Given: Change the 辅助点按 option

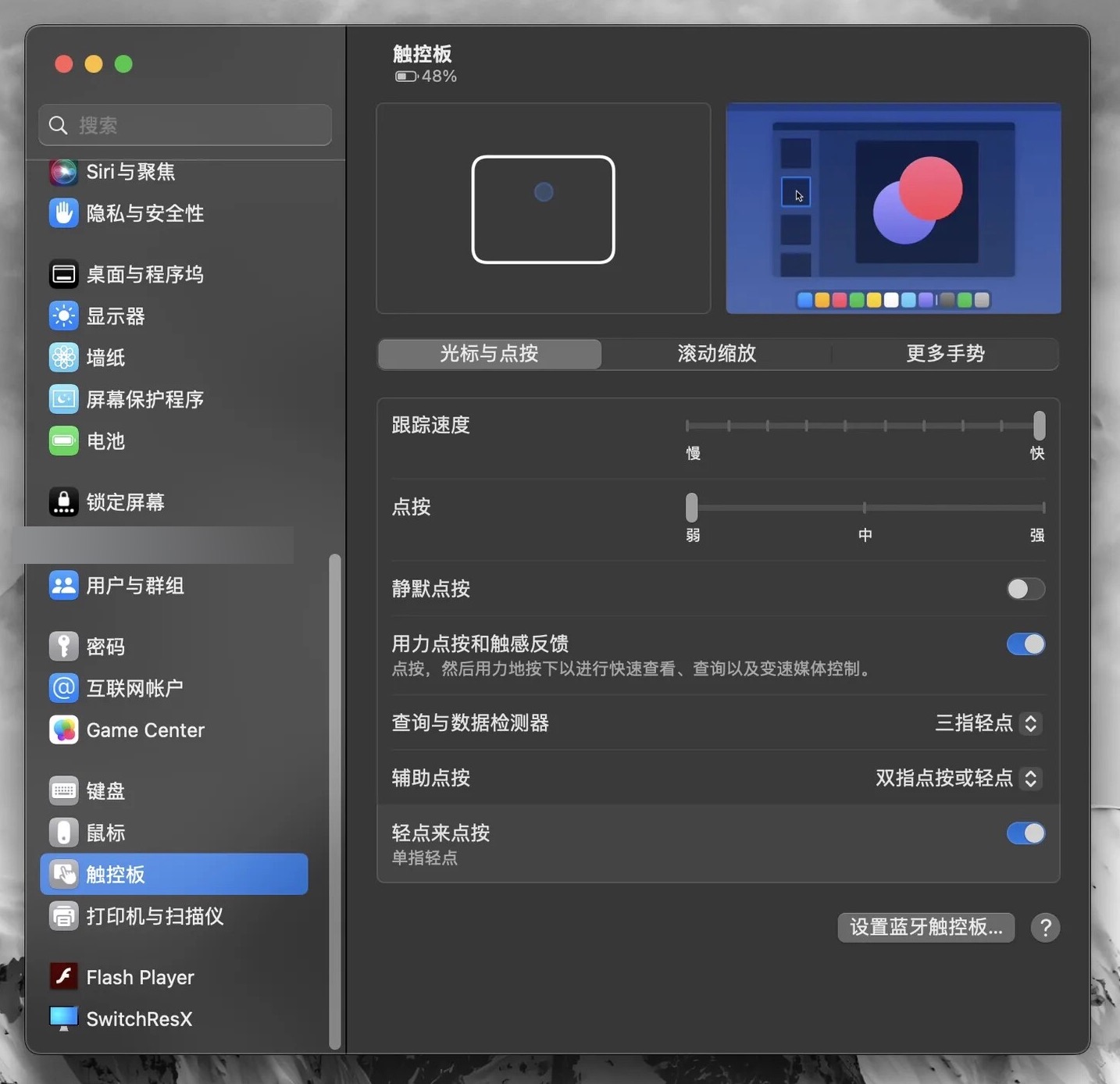Looking at the screenshot, I should pyautogui.click(x=1030, y=778).
